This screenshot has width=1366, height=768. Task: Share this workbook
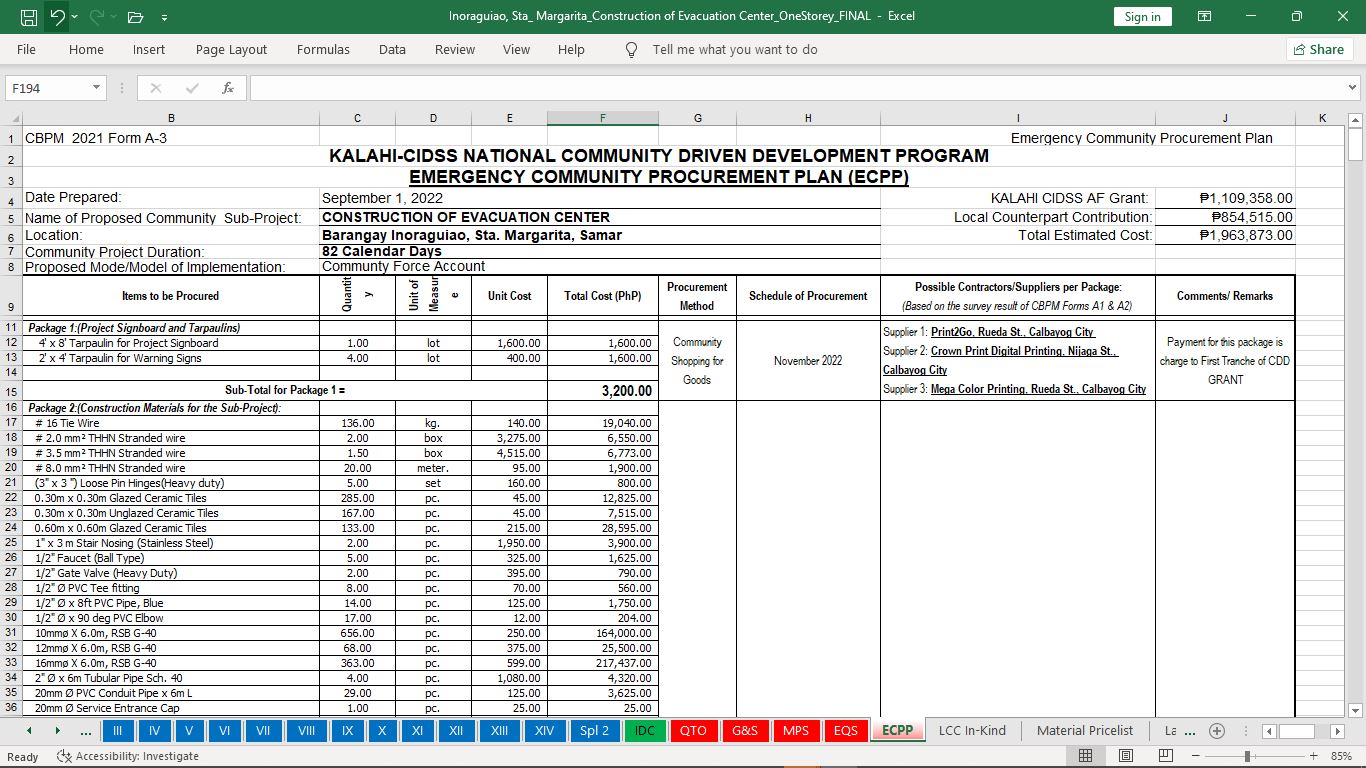pyautogui.click(x=1319, y=49)
